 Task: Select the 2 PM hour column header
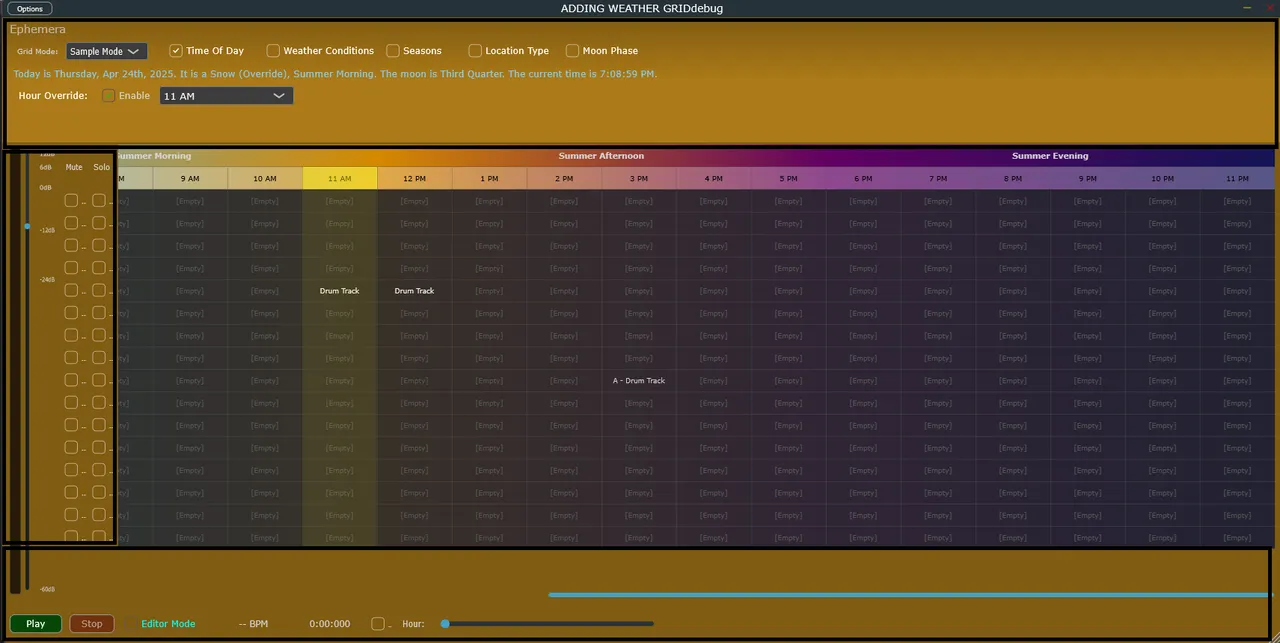pyautogui.click(x=564, y=178)
